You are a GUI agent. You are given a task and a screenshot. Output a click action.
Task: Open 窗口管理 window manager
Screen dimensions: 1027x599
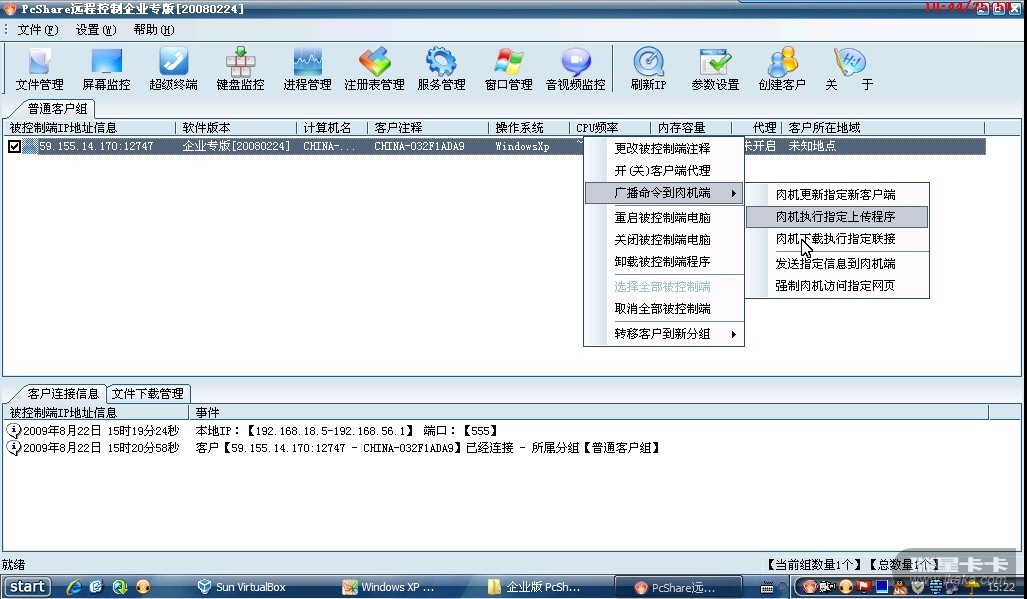508,69
